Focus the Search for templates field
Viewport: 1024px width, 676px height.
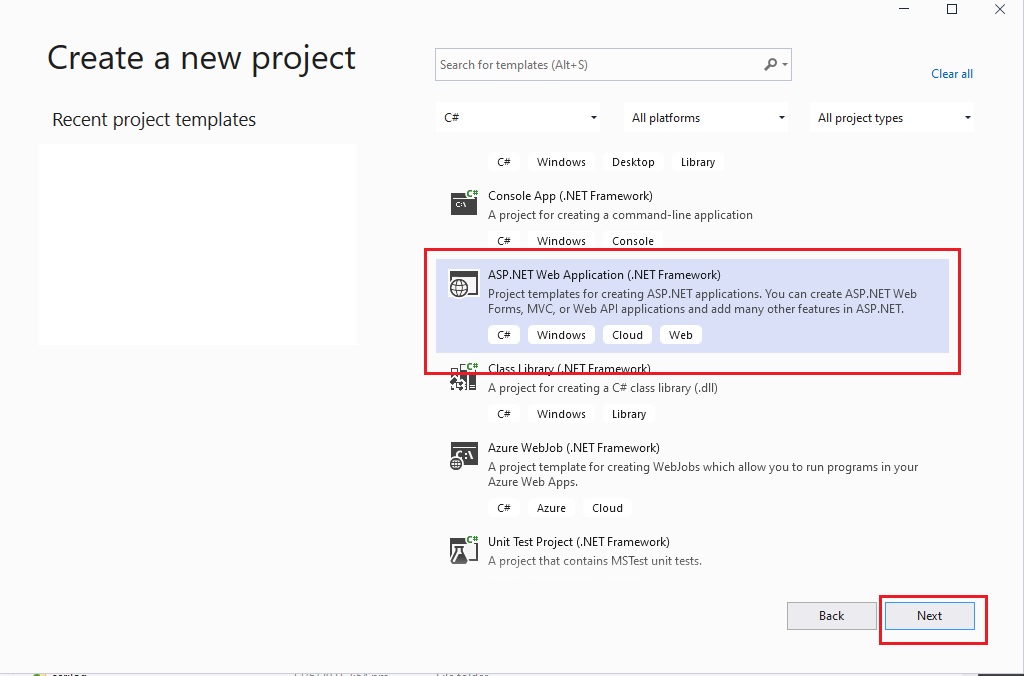(x=613, y=65)
